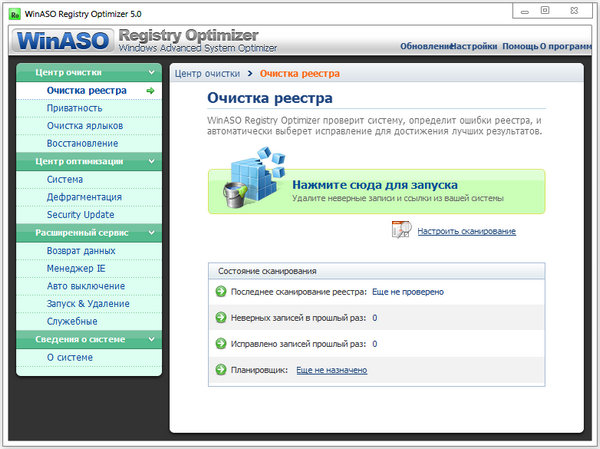Open the Настройки menu
600x449 pixels.
point(474,47)
